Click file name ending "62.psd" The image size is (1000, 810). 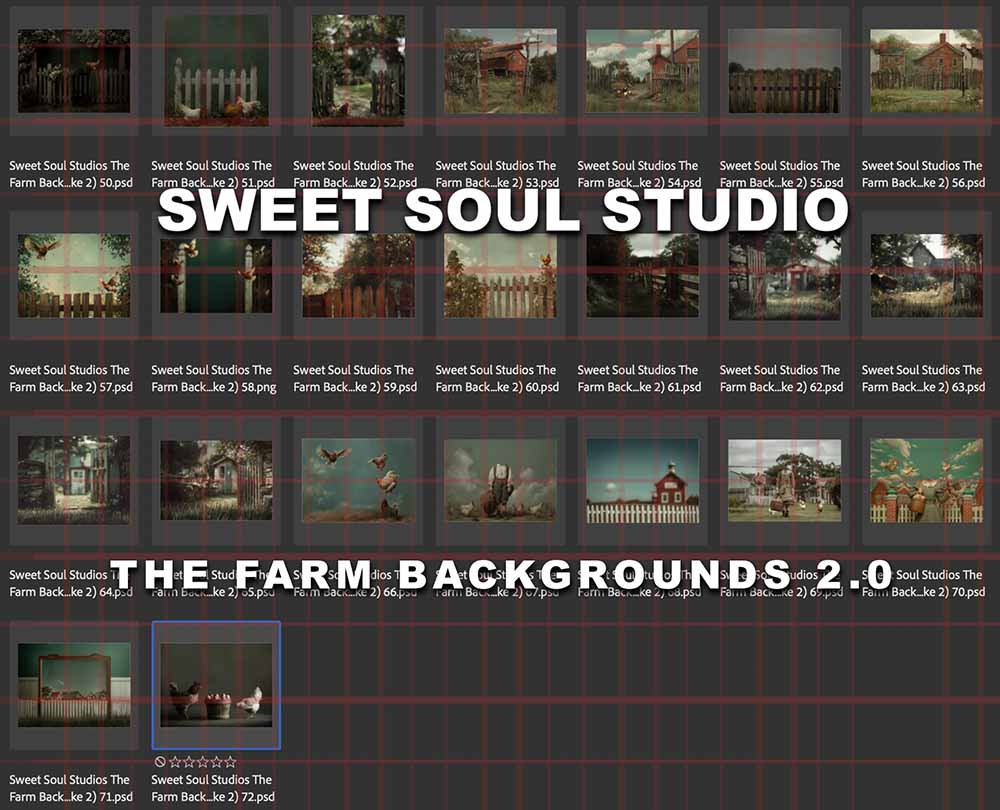(x=781, y=378)
